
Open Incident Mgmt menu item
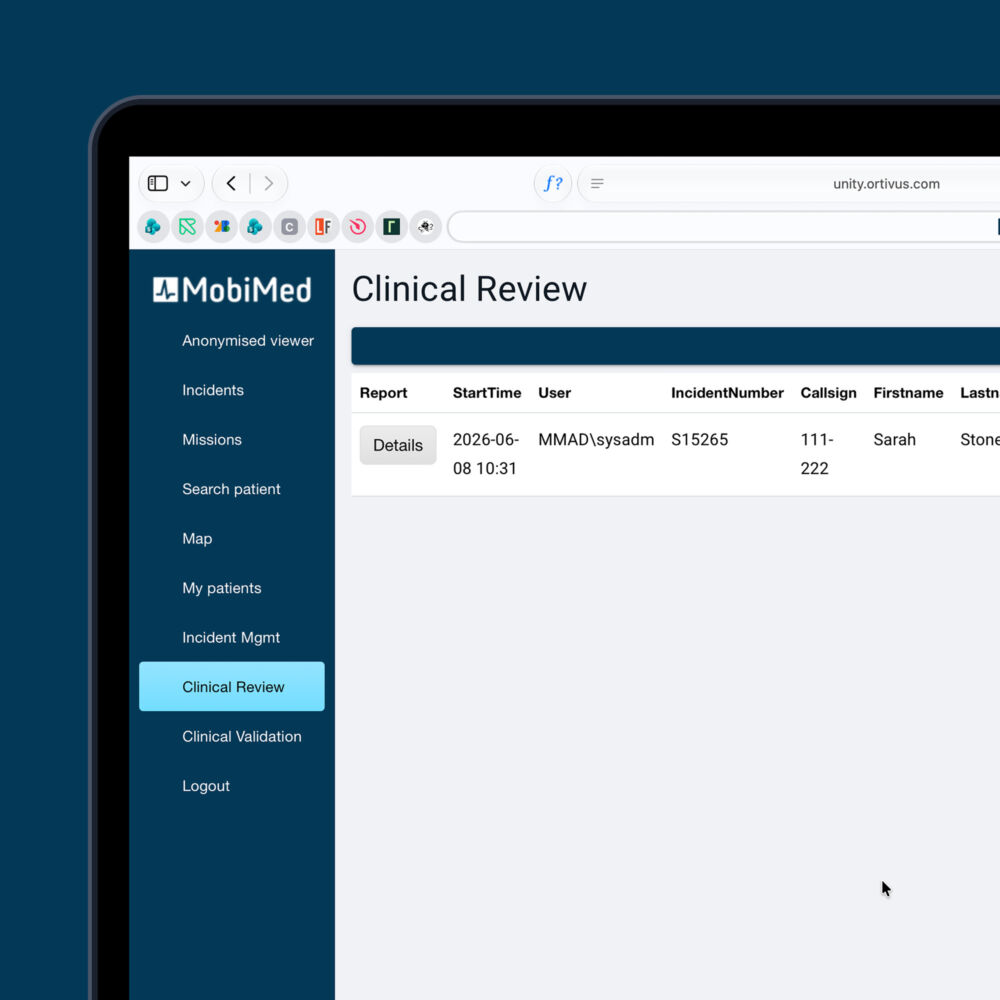[231, 638]
